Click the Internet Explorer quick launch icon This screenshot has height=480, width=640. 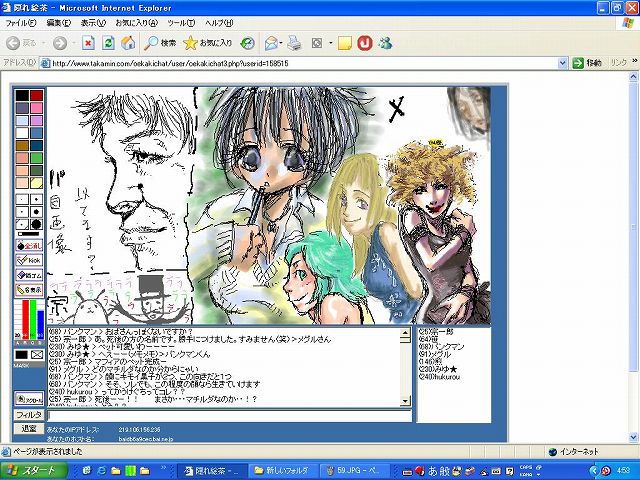102,471
